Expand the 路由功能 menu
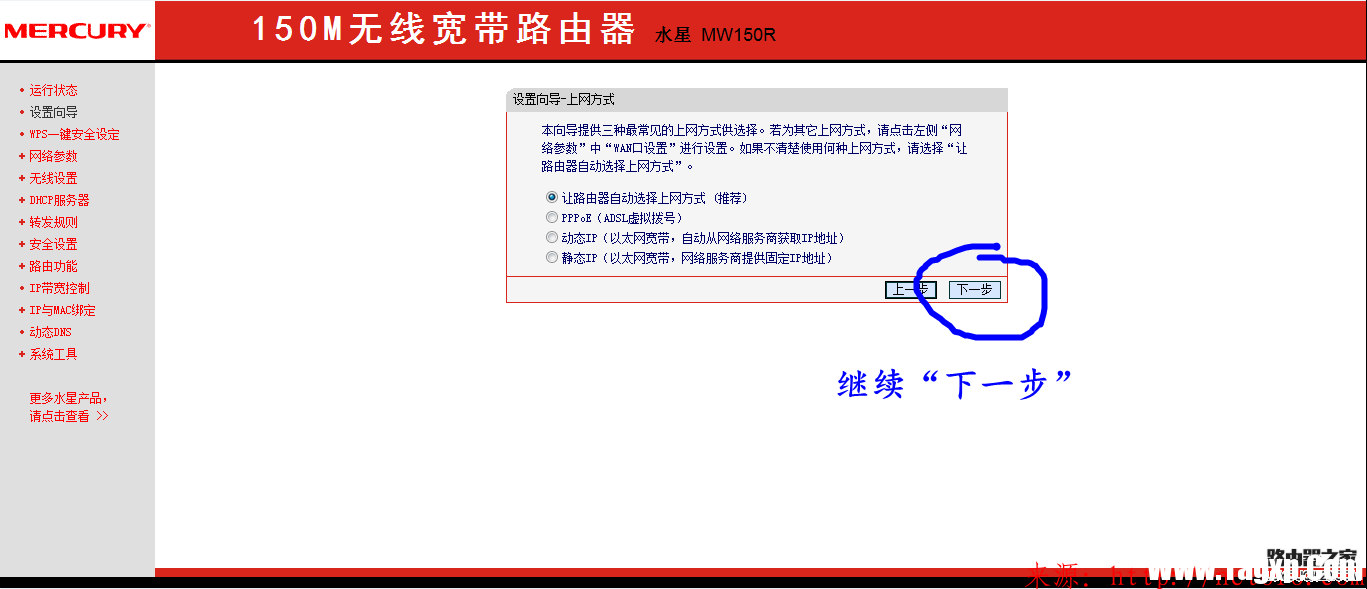The image size is (1367, 589). 53,266
